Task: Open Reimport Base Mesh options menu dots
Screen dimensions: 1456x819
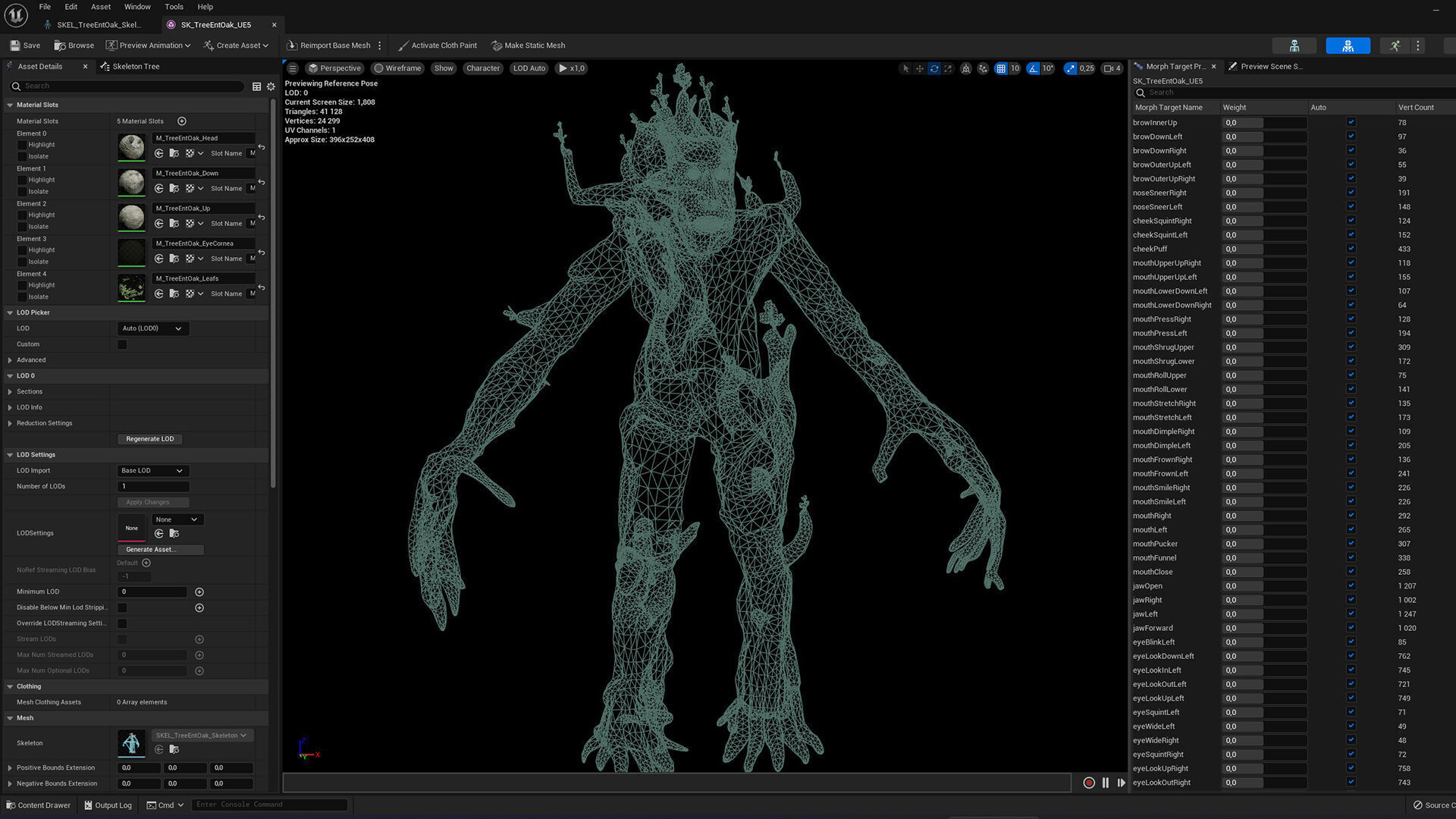Action: tap(380, 45)
